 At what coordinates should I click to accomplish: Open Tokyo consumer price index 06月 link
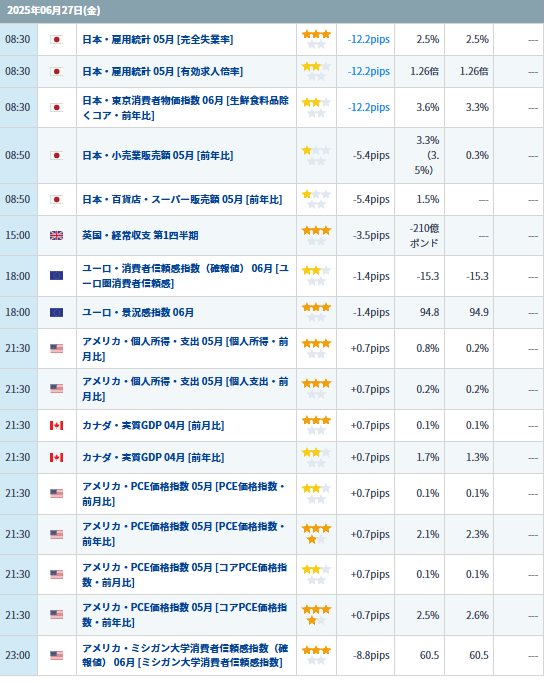click(185, 108)
